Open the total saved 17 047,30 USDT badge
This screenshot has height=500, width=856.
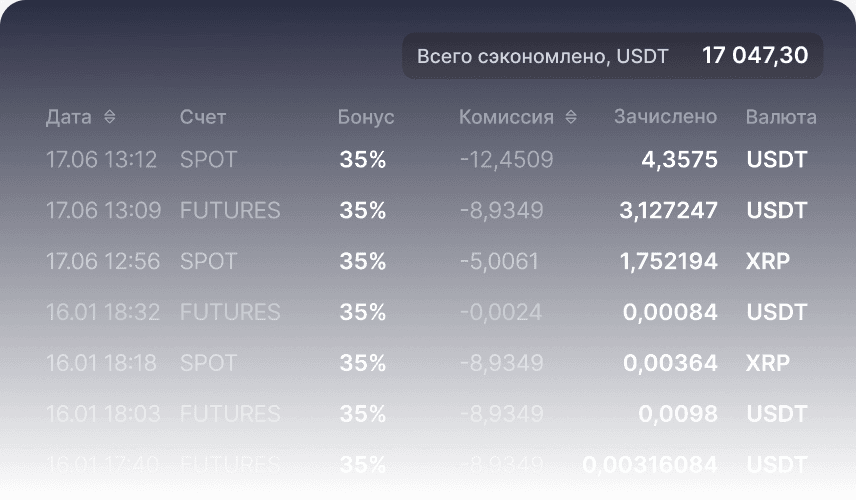[x=612, y=56]
